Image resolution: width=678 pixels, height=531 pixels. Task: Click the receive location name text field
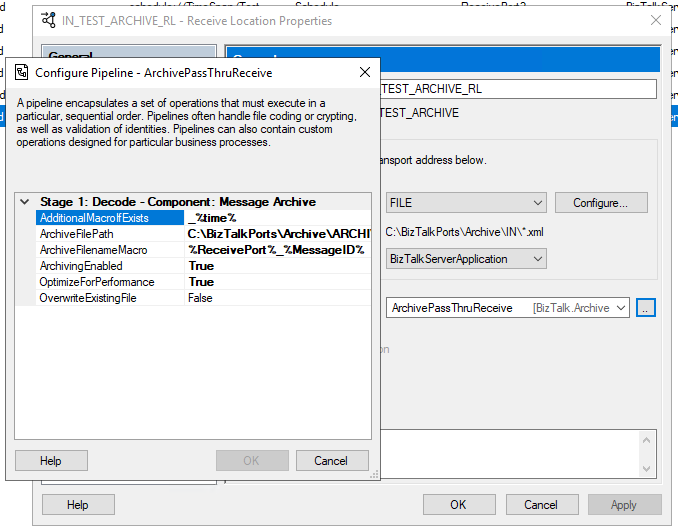point(518,89)
